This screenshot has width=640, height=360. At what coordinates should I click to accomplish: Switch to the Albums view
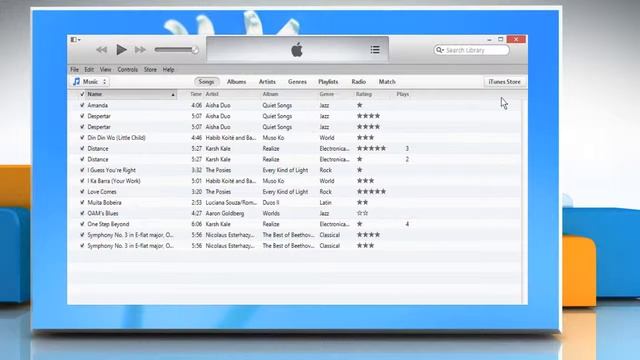point(236,82)
